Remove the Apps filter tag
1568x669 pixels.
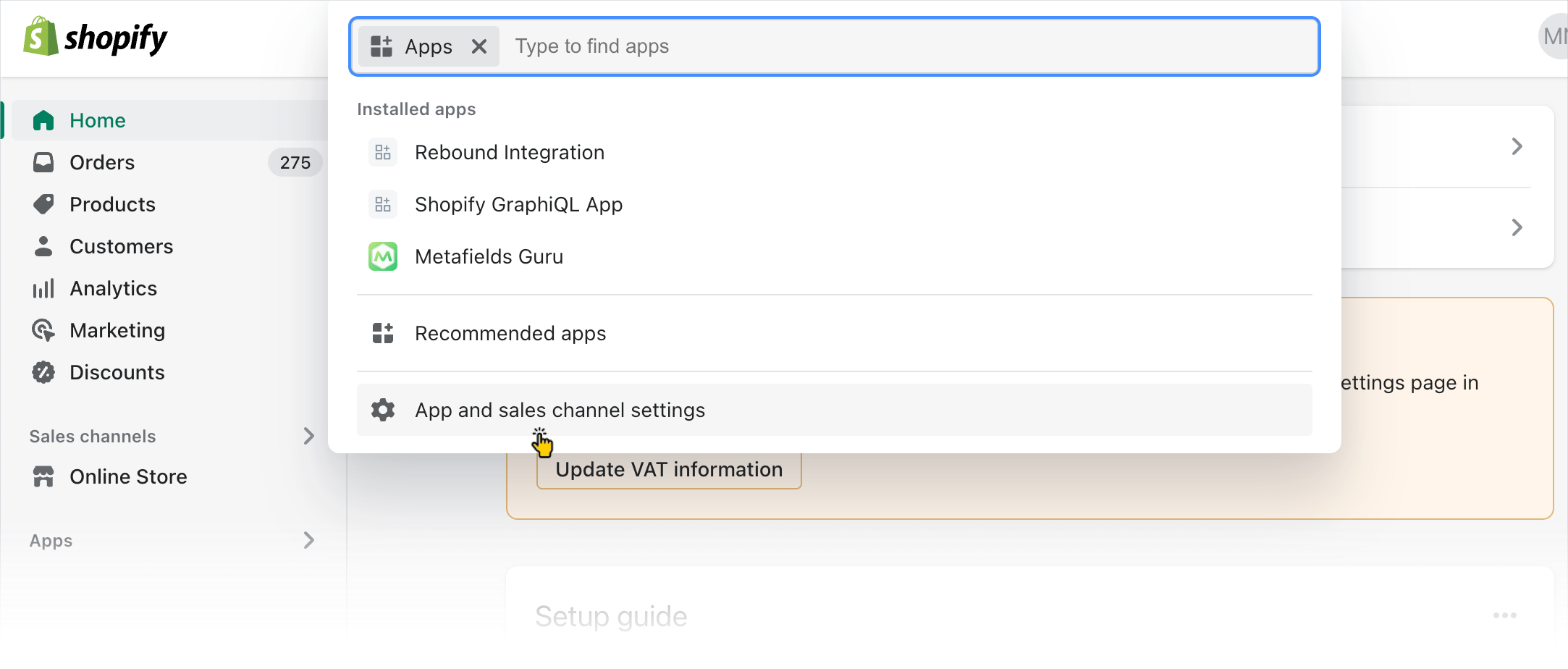(479, 46)
